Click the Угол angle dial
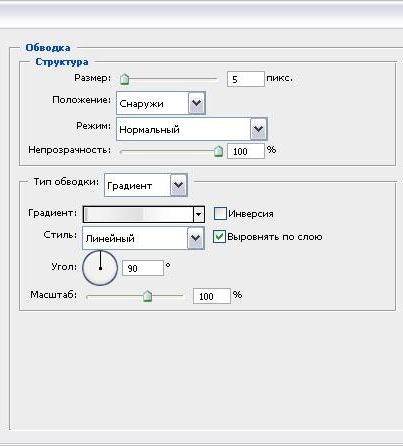Image resolution: width=403 pixels, height=446 pixels. [x=100, y=268]
